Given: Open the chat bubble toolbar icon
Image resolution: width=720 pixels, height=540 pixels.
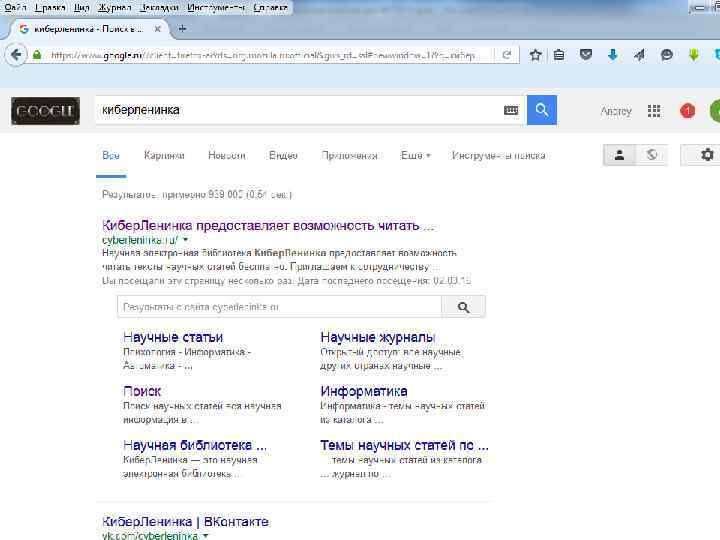Looking at the screenshot, I should (x=666, y=56).
